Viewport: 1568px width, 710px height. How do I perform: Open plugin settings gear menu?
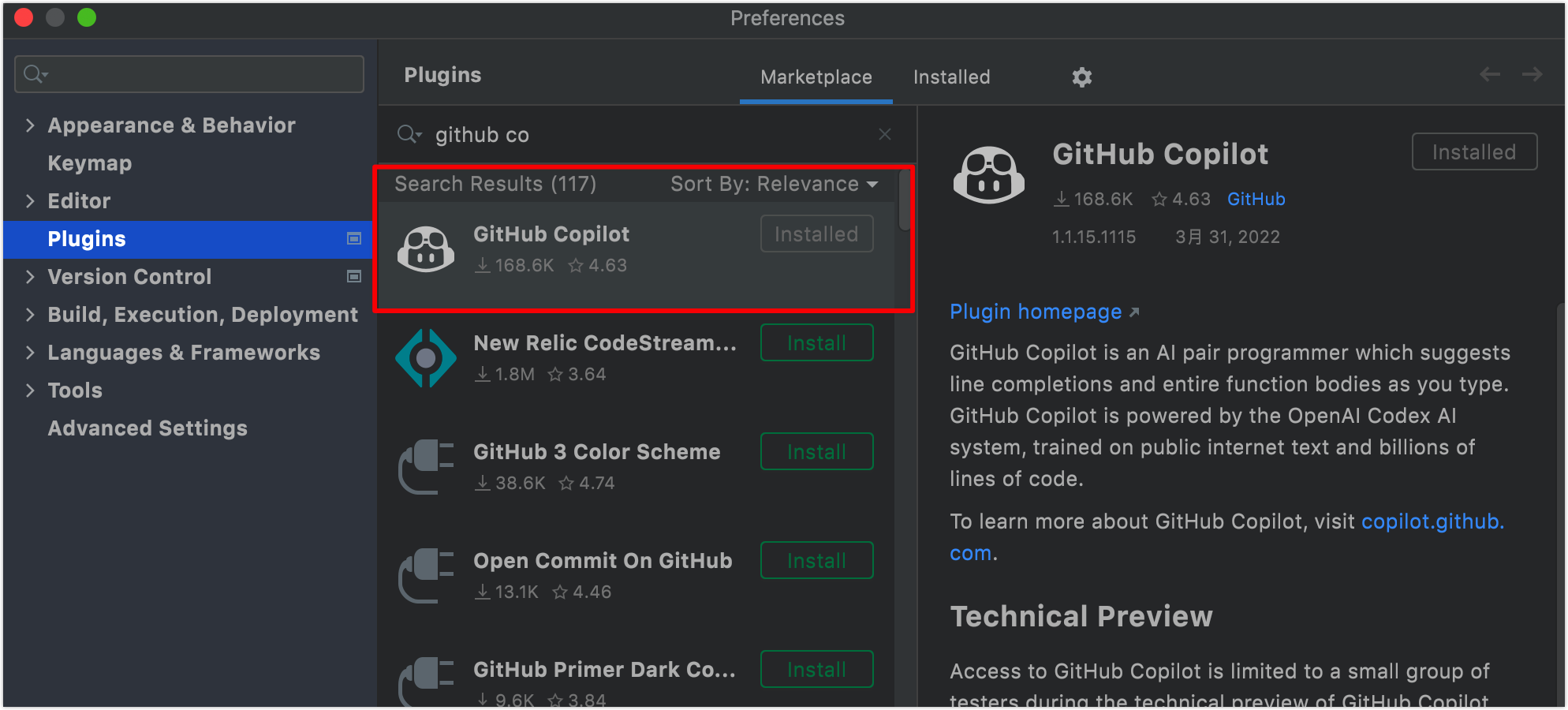pos(1081,77)
